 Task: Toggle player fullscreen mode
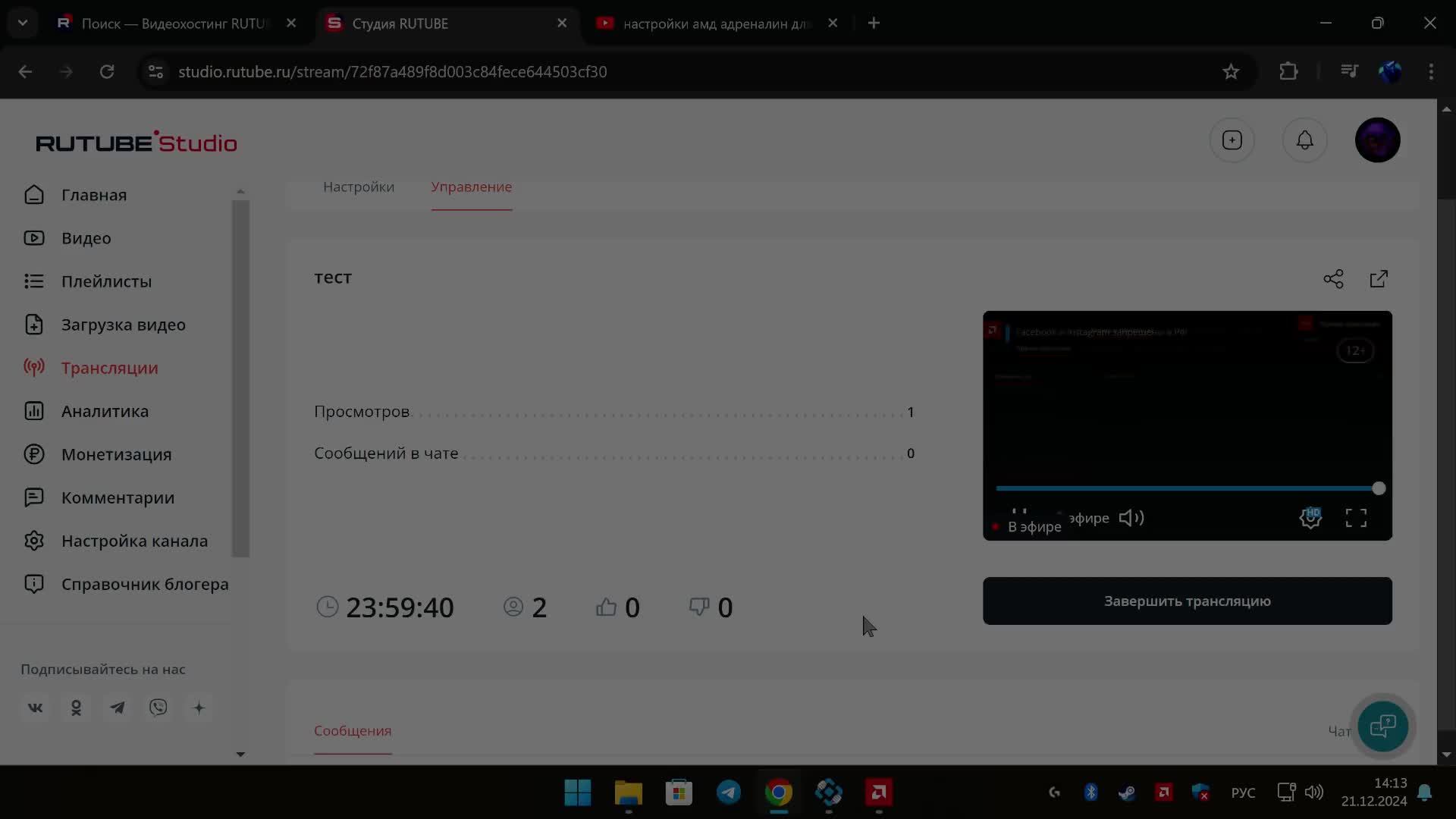[1356, 518]
